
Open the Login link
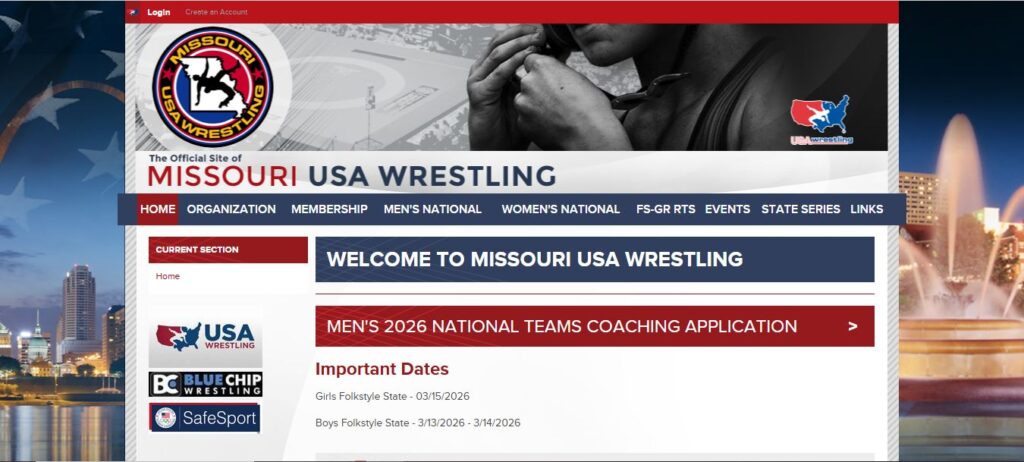[x=159, y=12]
